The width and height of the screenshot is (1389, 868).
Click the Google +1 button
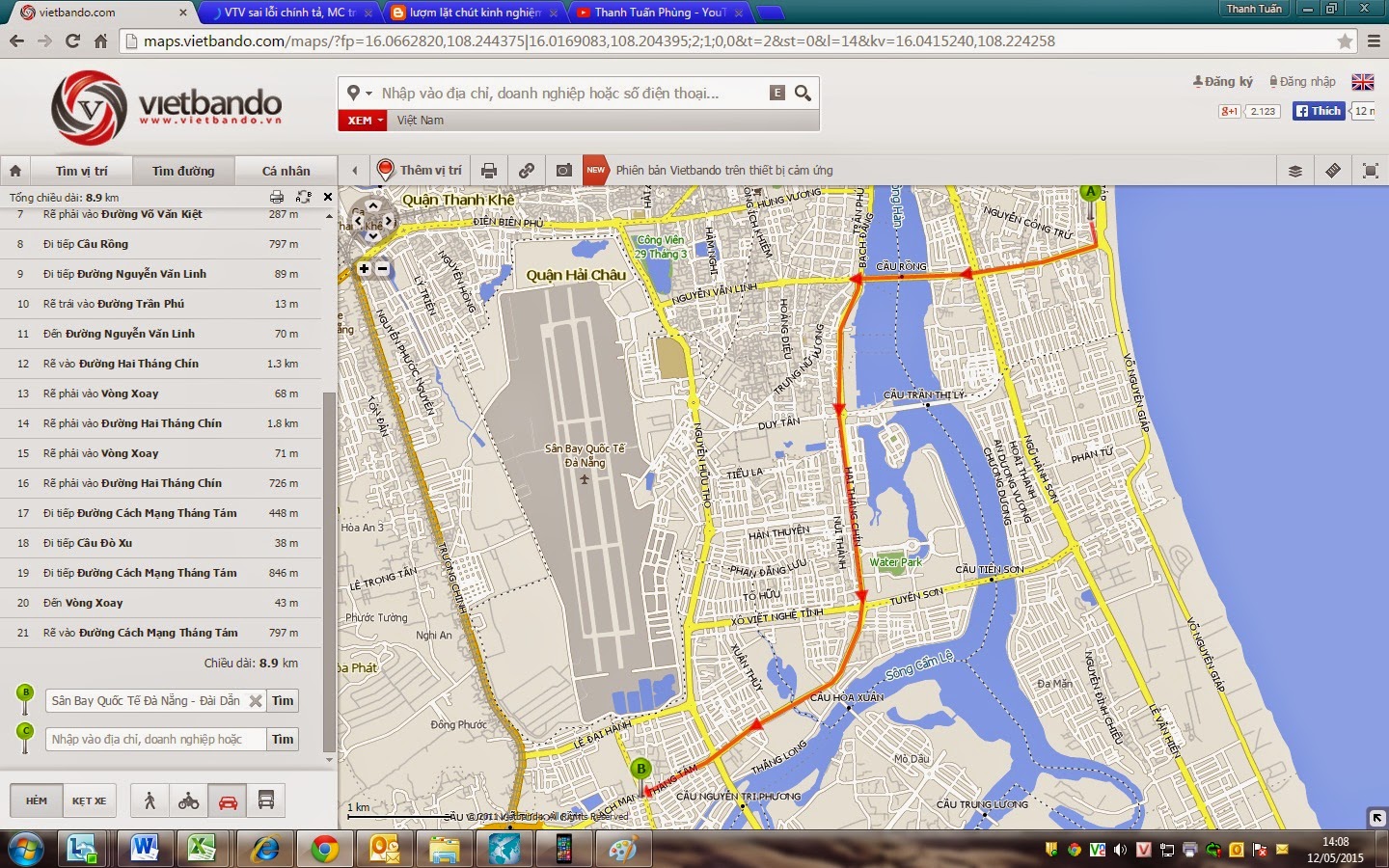point(1229,111)
